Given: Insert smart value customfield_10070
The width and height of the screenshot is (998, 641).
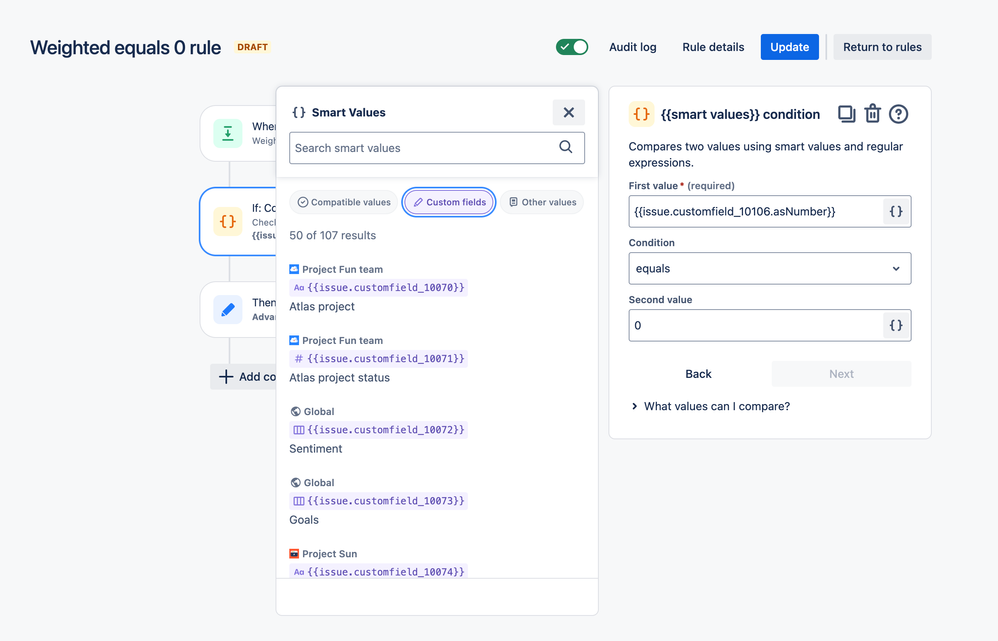Looking at the screenshot, I should 379,288.
